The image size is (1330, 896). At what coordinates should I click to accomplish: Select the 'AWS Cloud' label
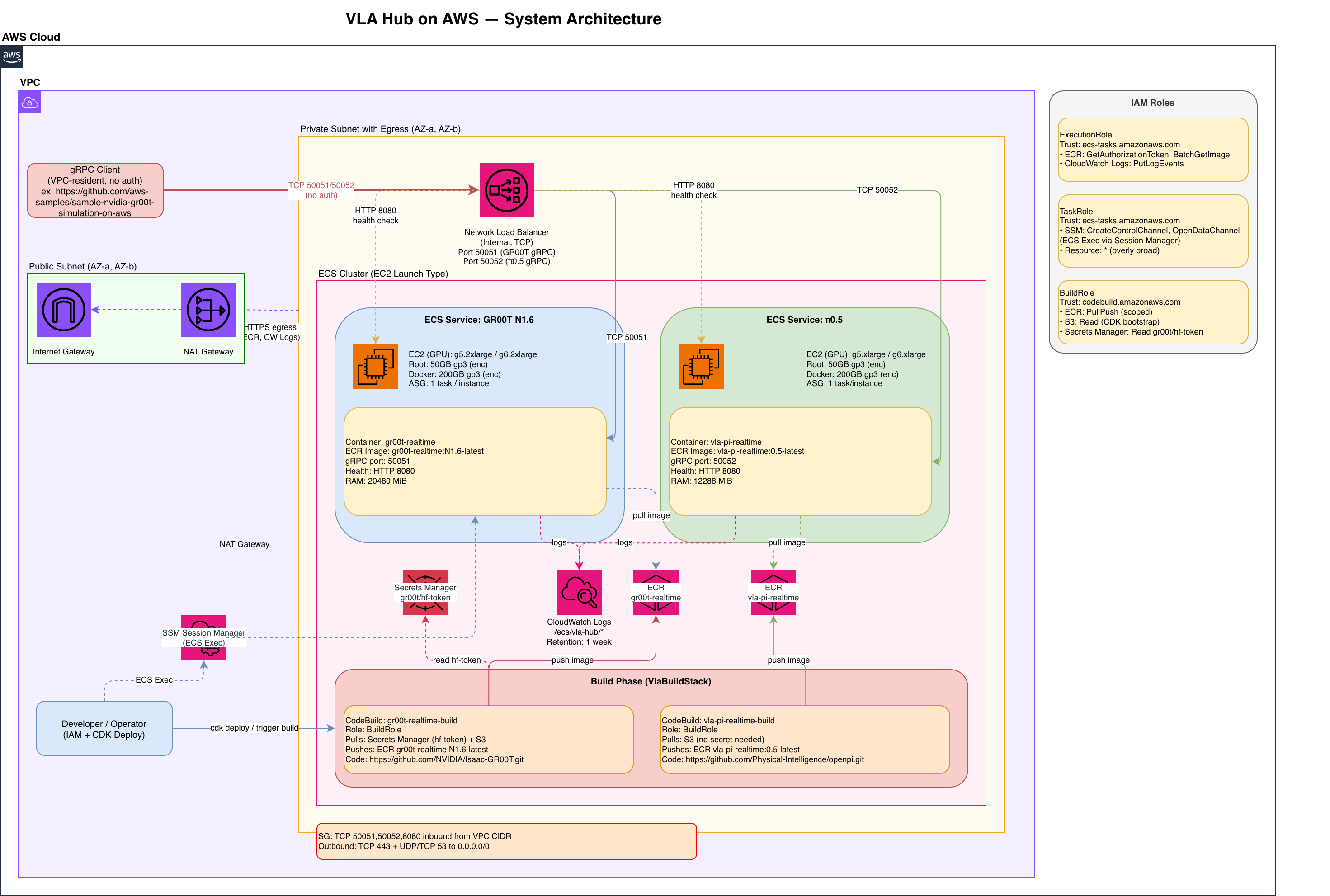point(31,37)
